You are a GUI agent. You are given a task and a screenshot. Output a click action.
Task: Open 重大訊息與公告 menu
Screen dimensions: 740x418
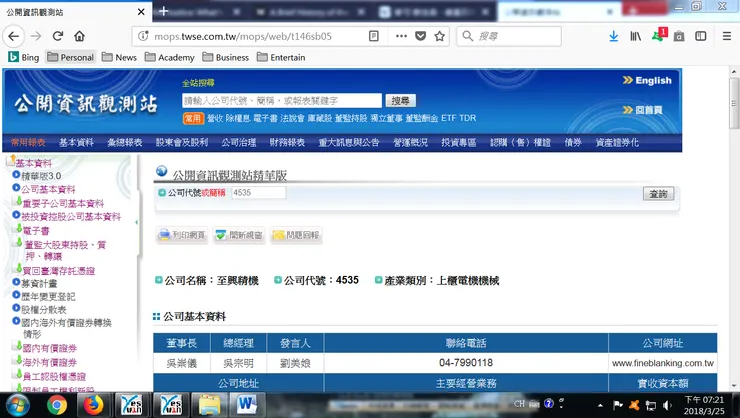coord(349,142)
